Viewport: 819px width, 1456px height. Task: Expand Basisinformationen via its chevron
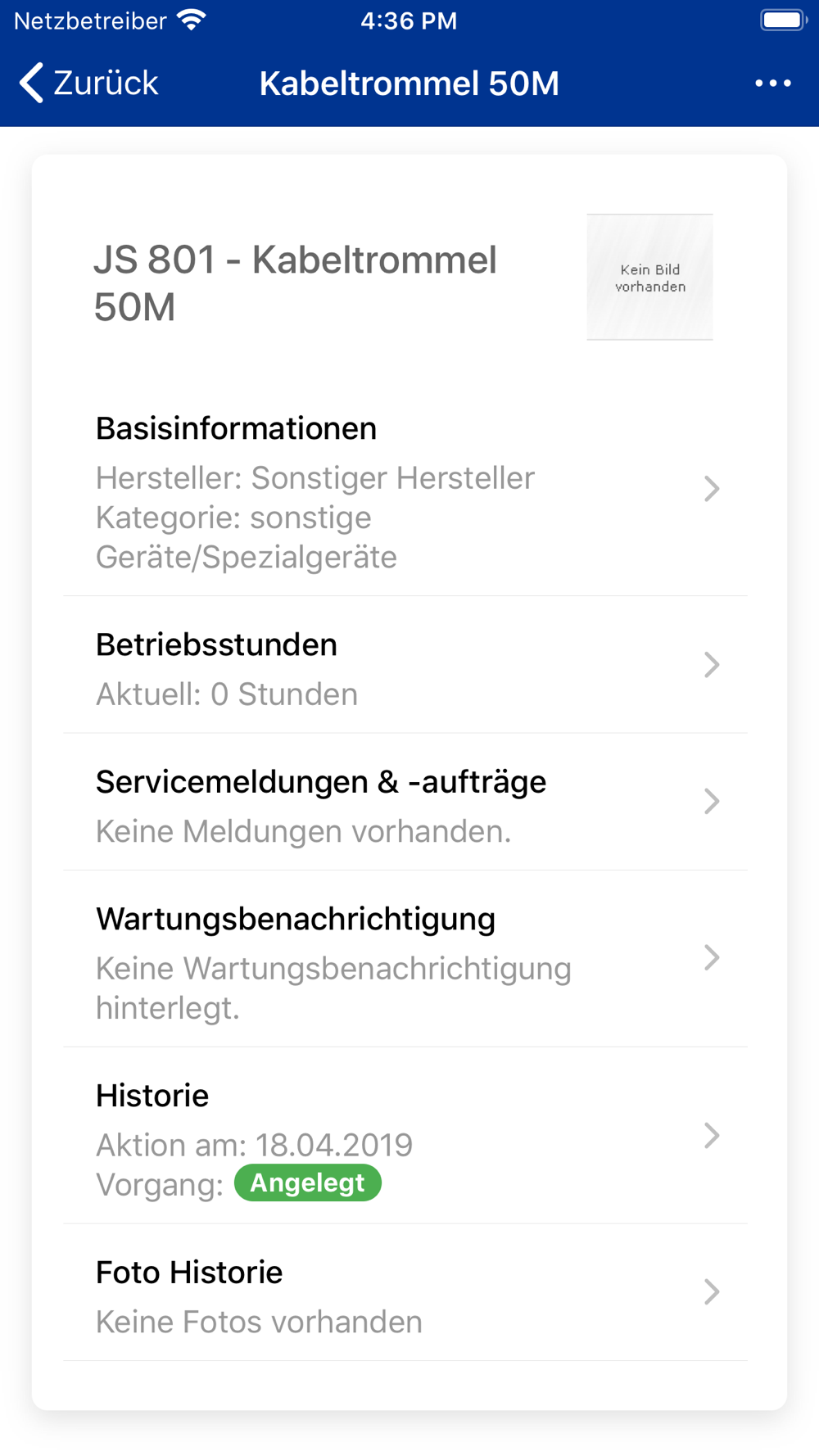pyautogui.click(x=711, y=489)
